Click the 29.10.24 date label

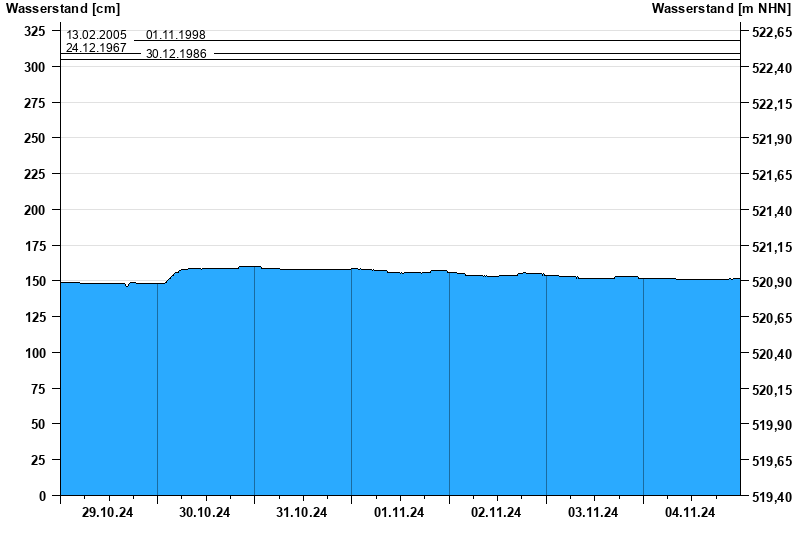(x=108, y=513)
